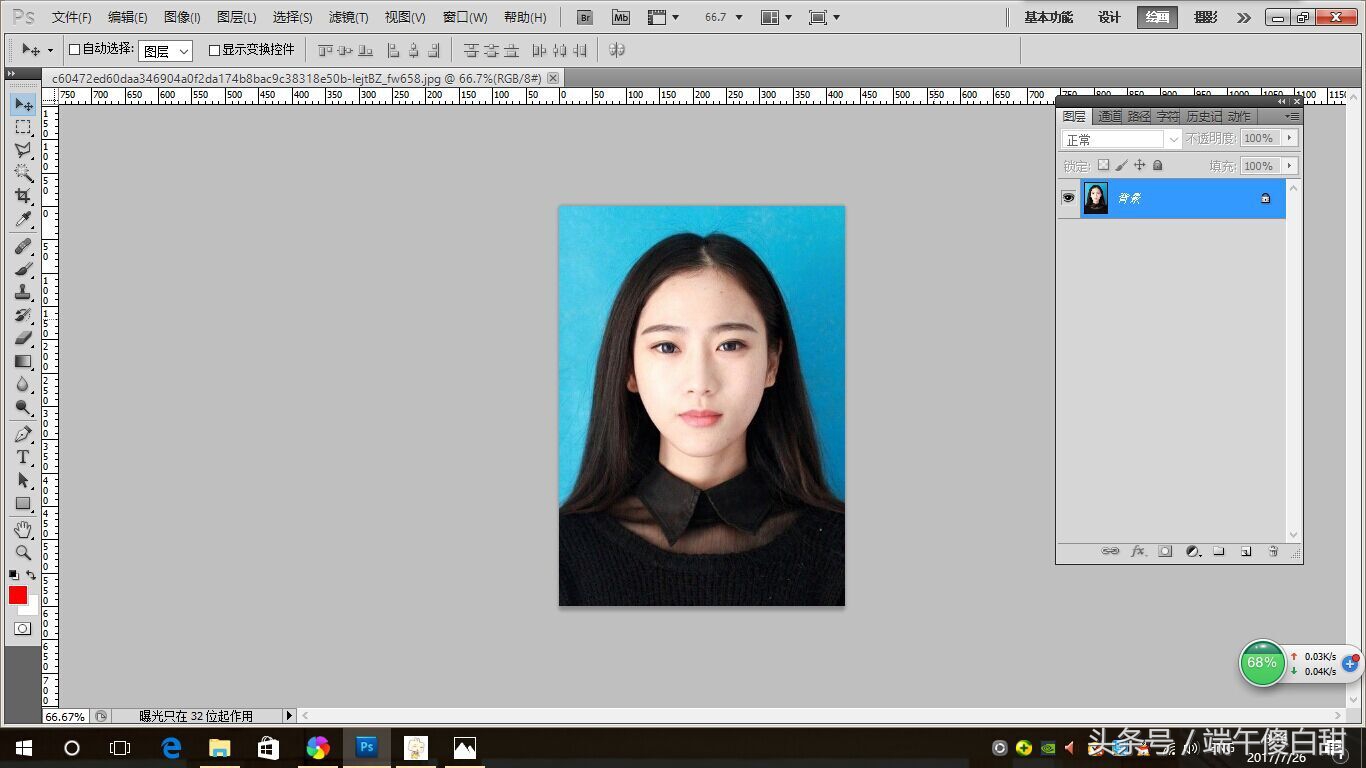Select the Eraser tool
The image size is (1366, 768).
coord(23,338)
